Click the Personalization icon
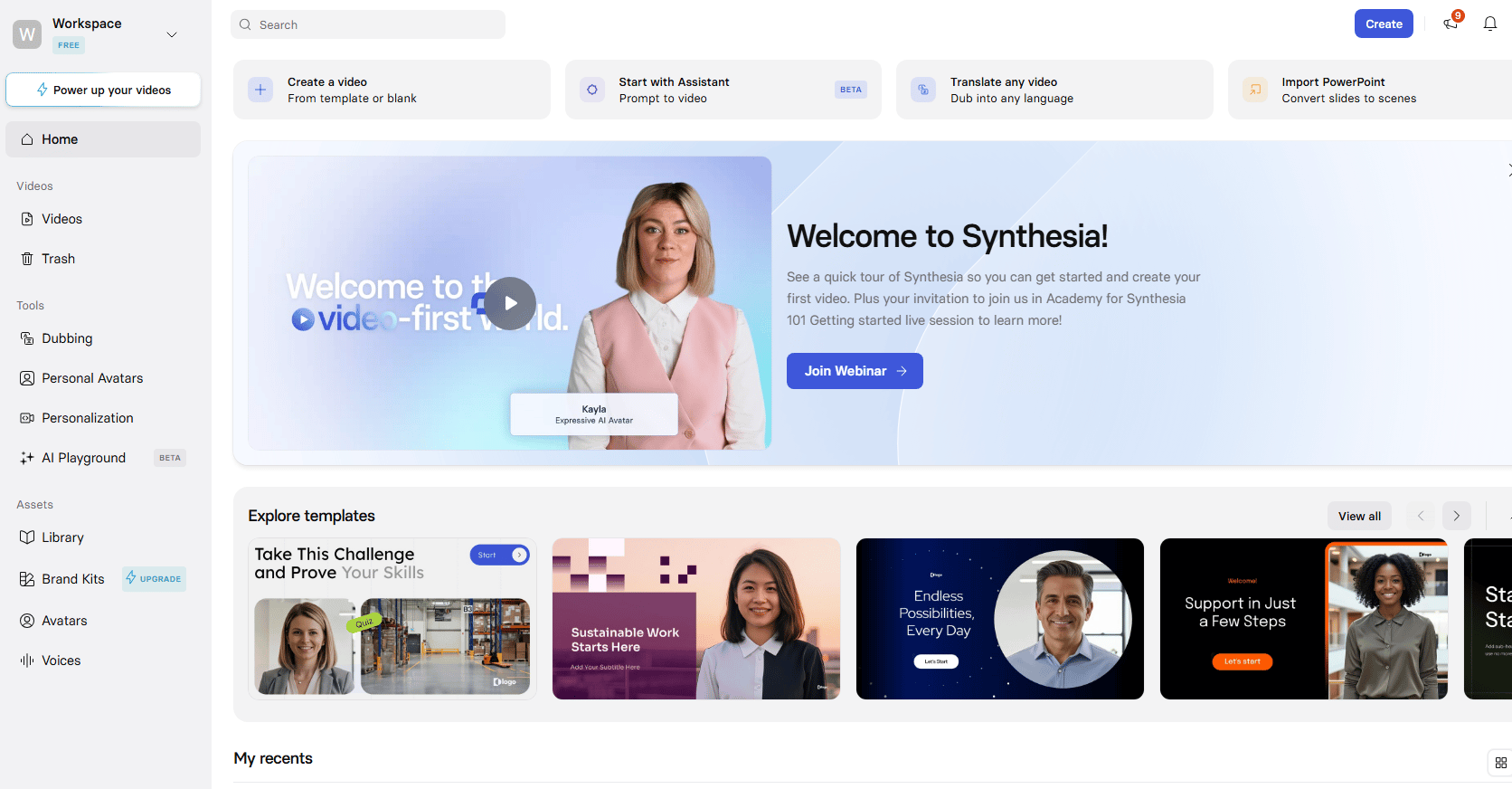The height and width of the screenshot is (789, 1512). point(27,418)
